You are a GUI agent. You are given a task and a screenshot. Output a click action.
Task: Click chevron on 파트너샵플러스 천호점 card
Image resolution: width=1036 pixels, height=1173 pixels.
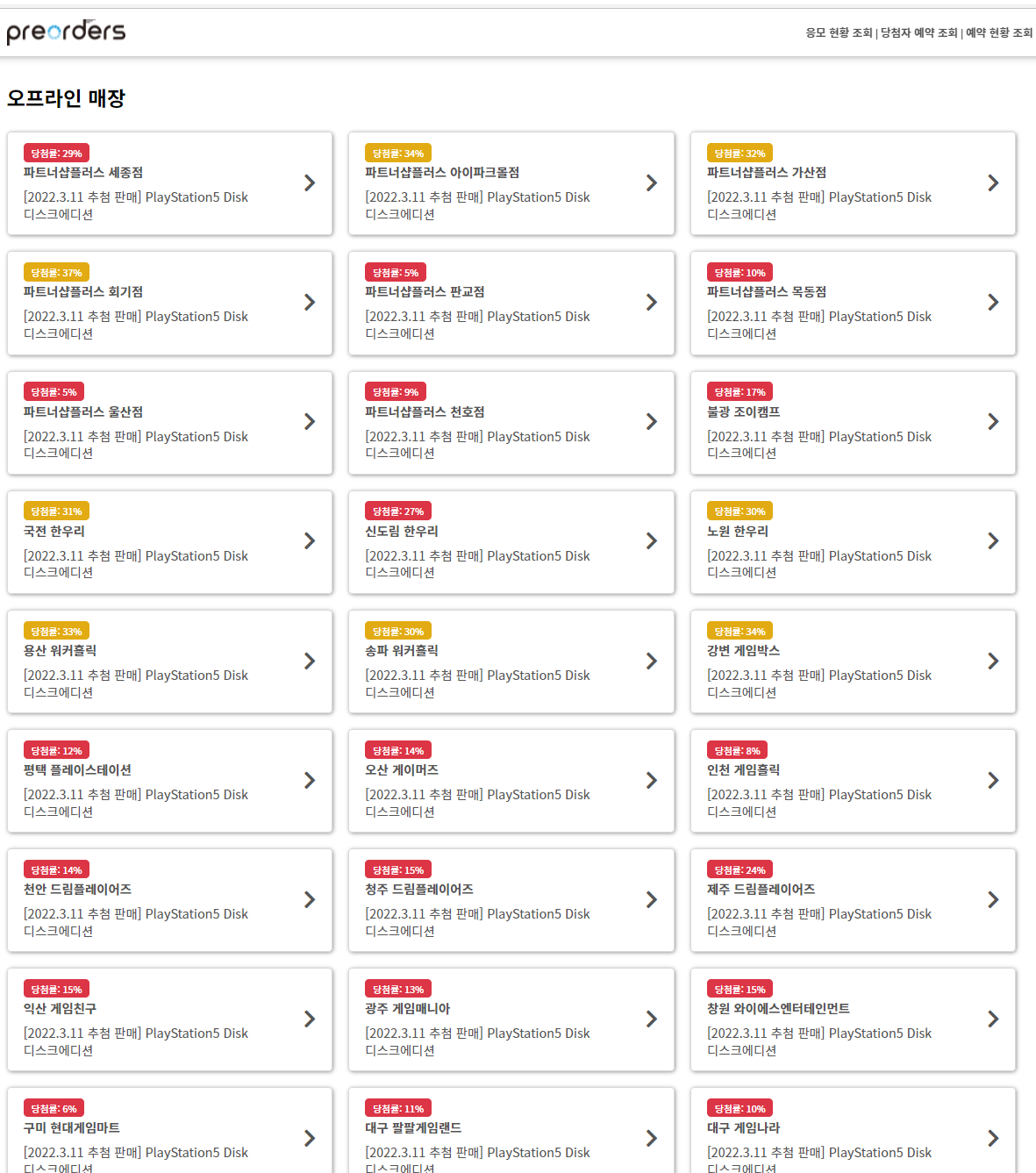(652, 421)
